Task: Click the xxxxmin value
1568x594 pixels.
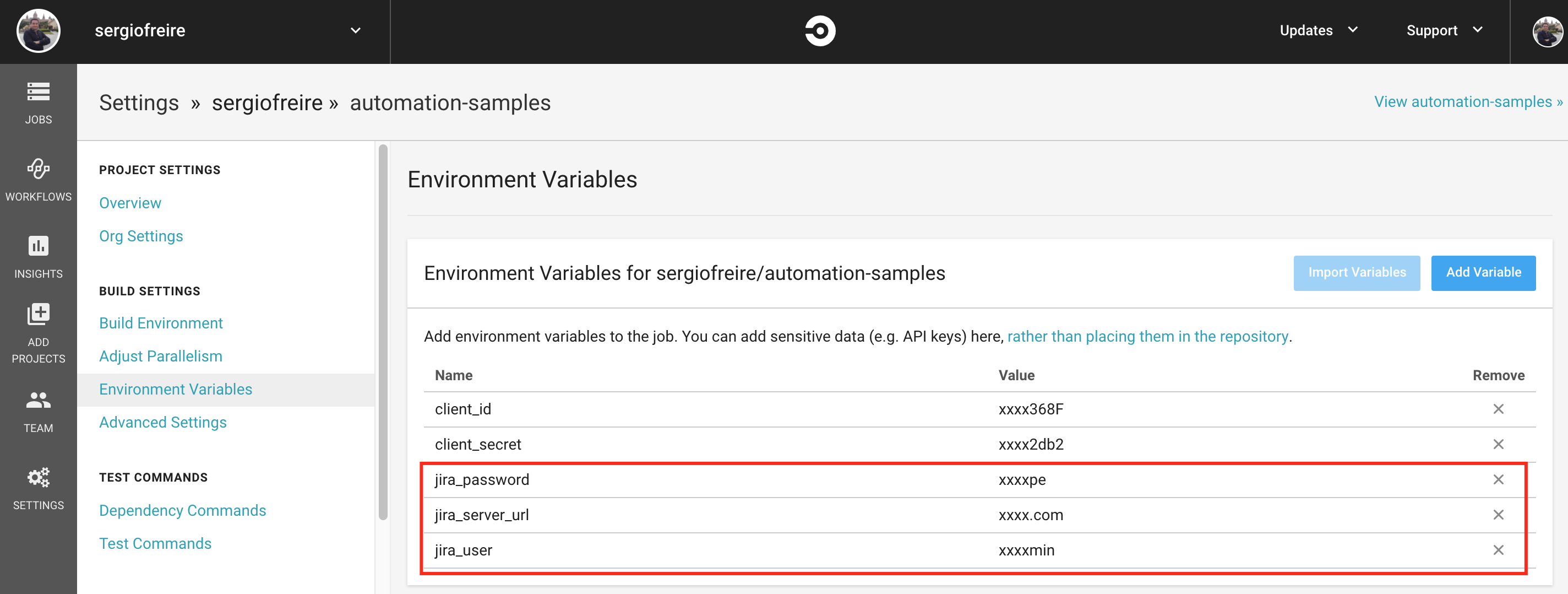Action: tap(1026, 550)
